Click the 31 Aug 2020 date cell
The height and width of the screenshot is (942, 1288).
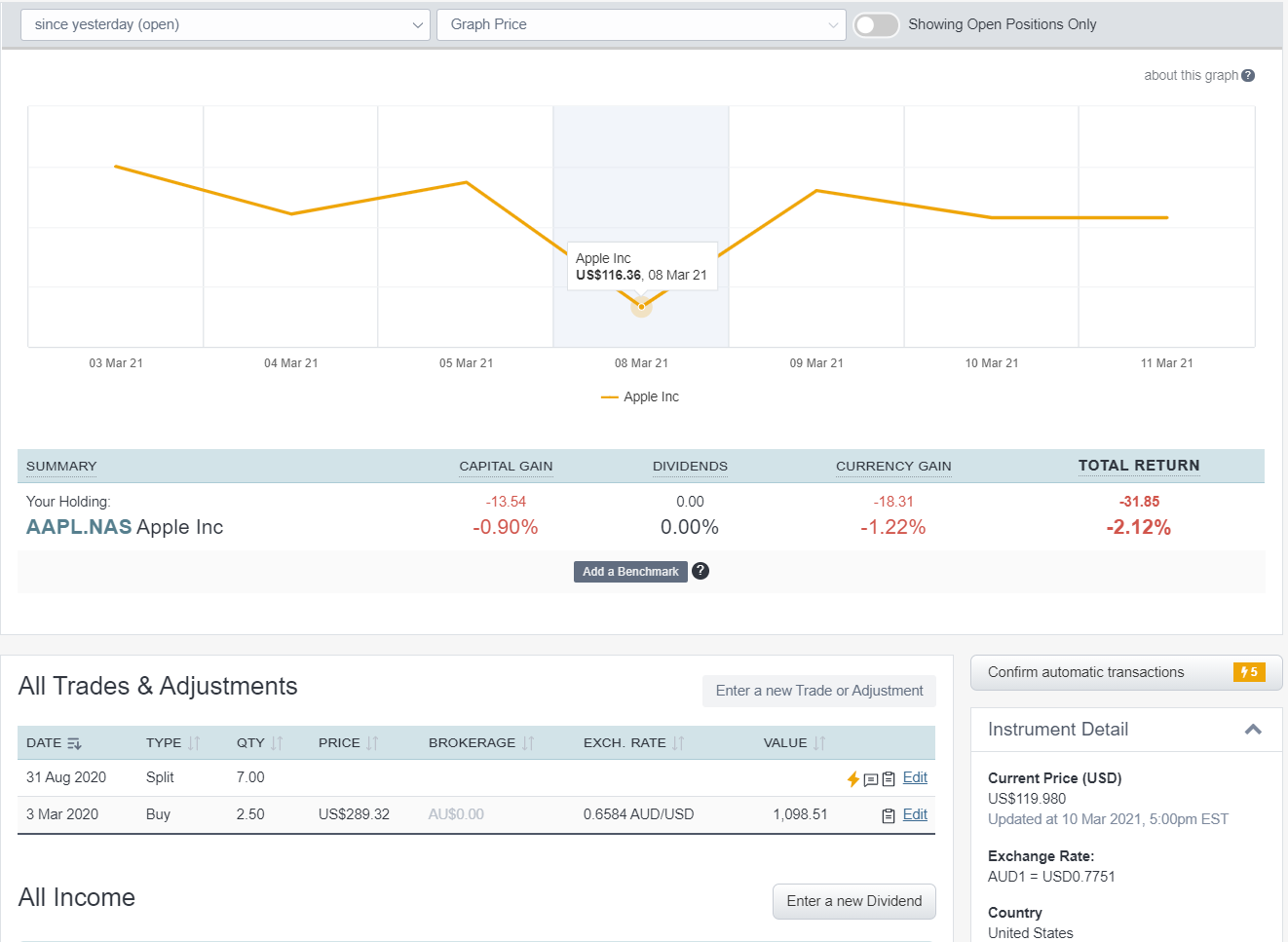click(x=66, y=777)
